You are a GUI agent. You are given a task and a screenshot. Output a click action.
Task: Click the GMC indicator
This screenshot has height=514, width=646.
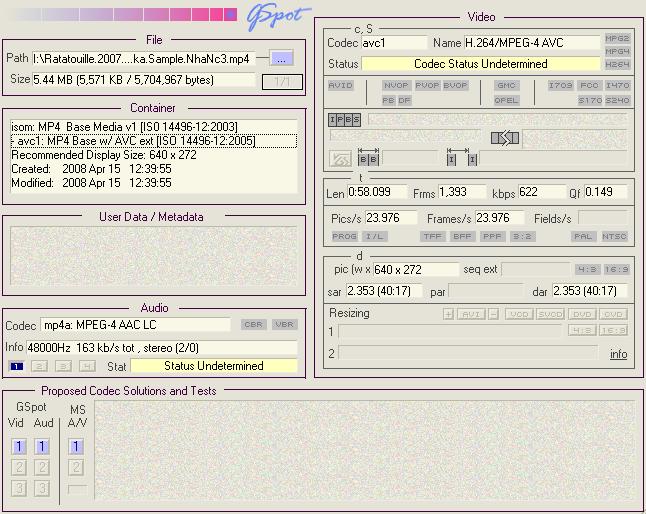(506, 85)
